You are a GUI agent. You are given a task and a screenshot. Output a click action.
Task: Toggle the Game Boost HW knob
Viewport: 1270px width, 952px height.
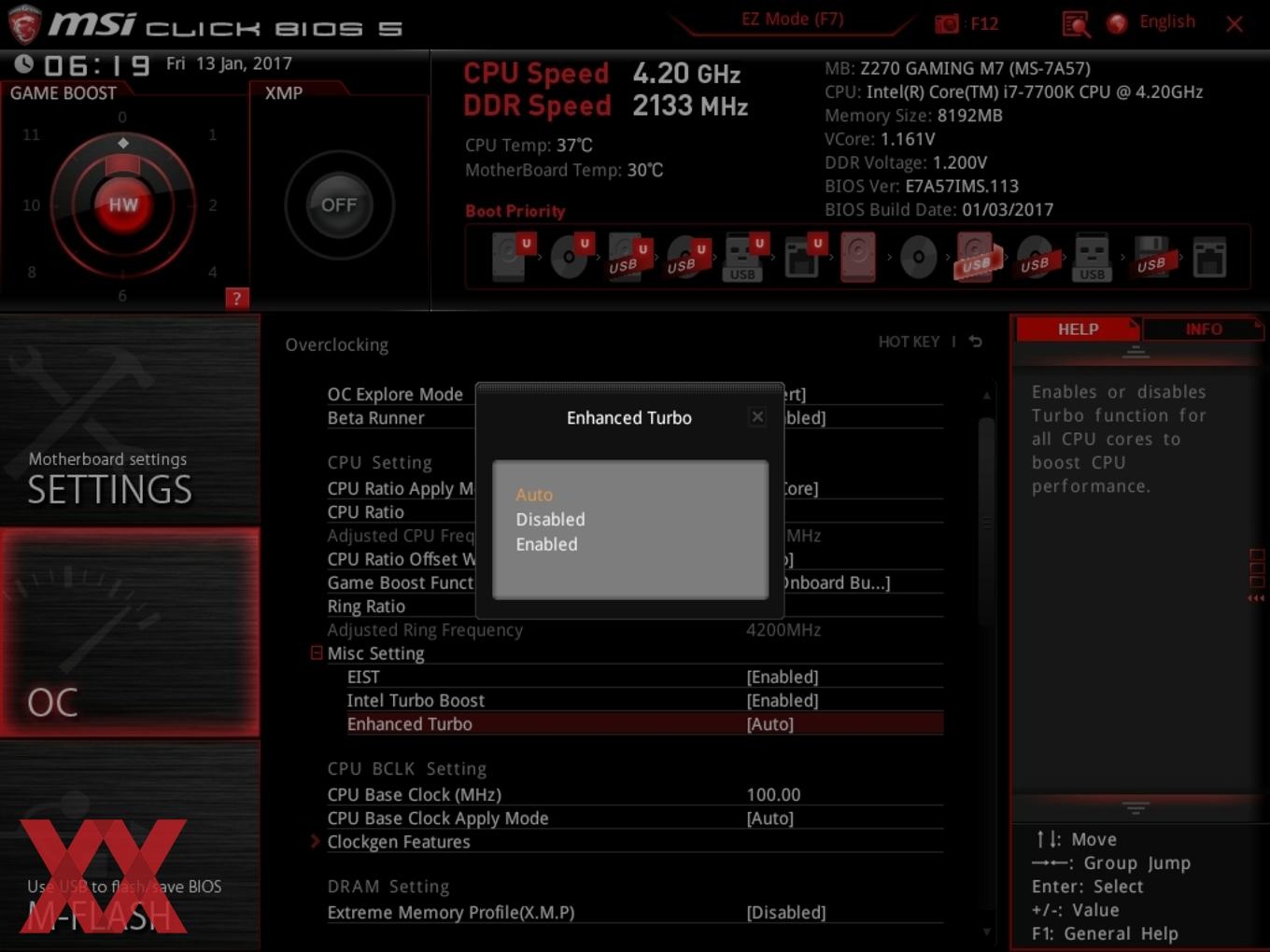(123, 204)
